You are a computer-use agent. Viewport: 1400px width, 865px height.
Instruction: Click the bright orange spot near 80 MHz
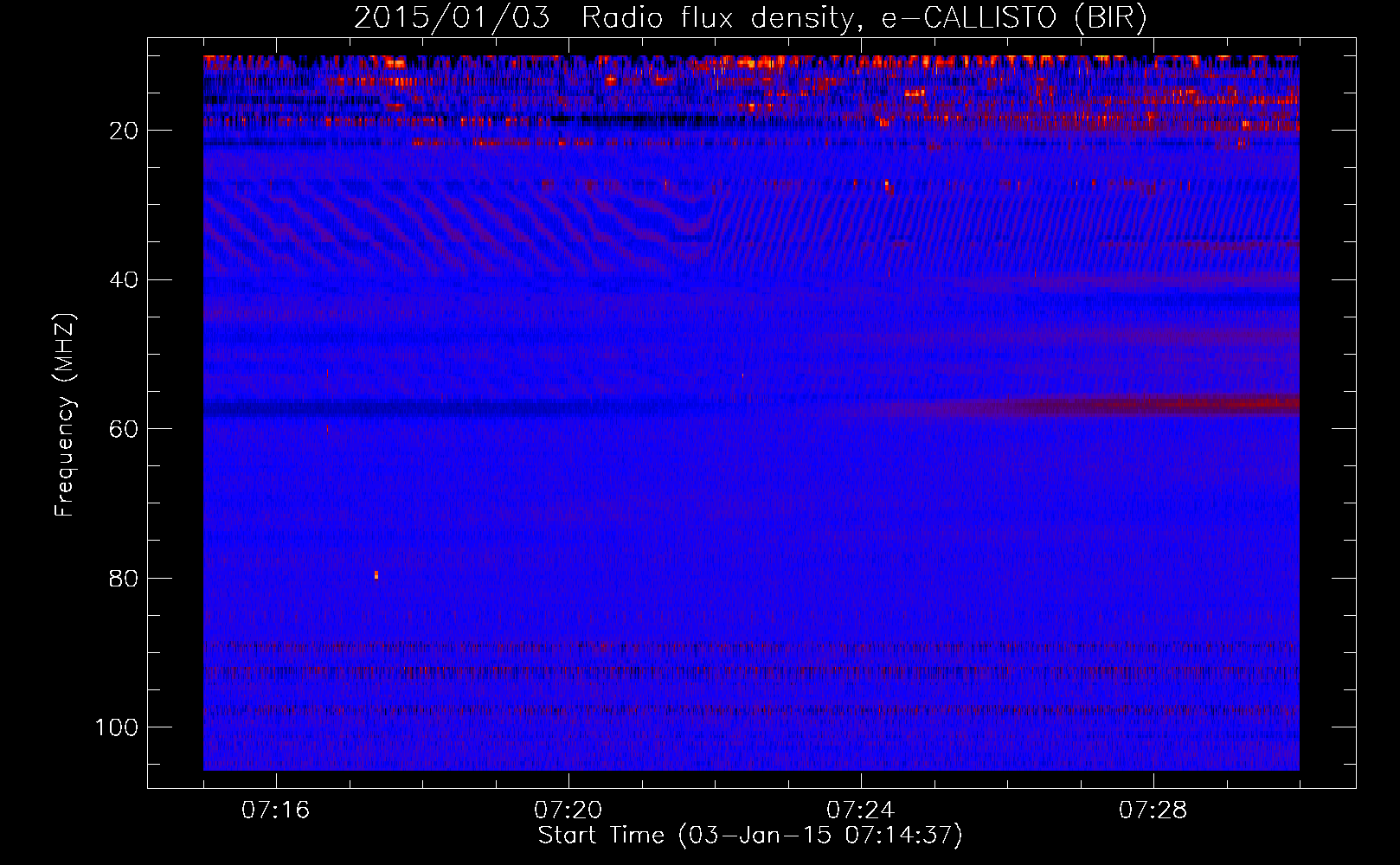(x=376, y=574)
